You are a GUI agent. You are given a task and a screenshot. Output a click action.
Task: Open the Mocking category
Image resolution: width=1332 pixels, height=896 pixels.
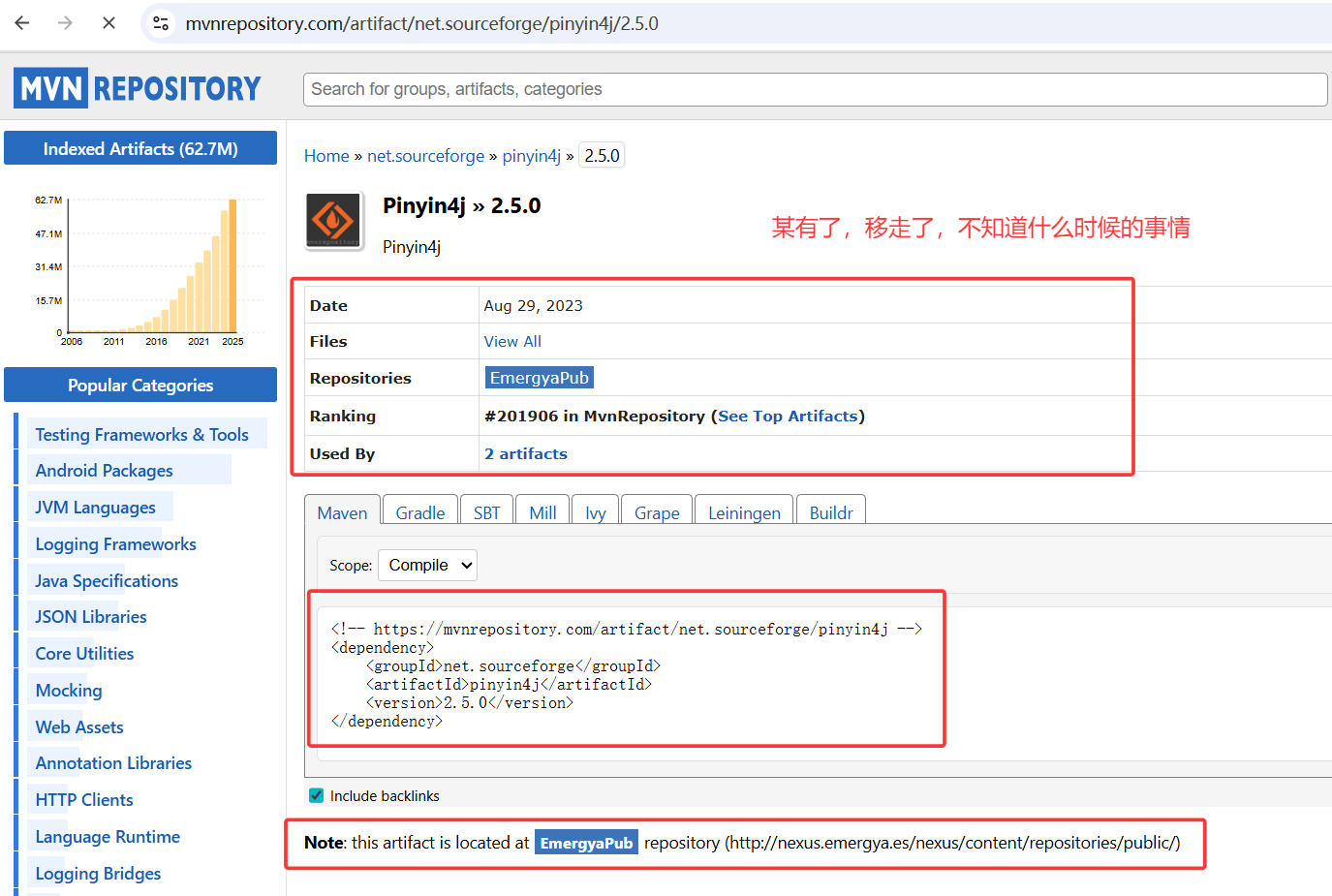[x=69, y=691]
